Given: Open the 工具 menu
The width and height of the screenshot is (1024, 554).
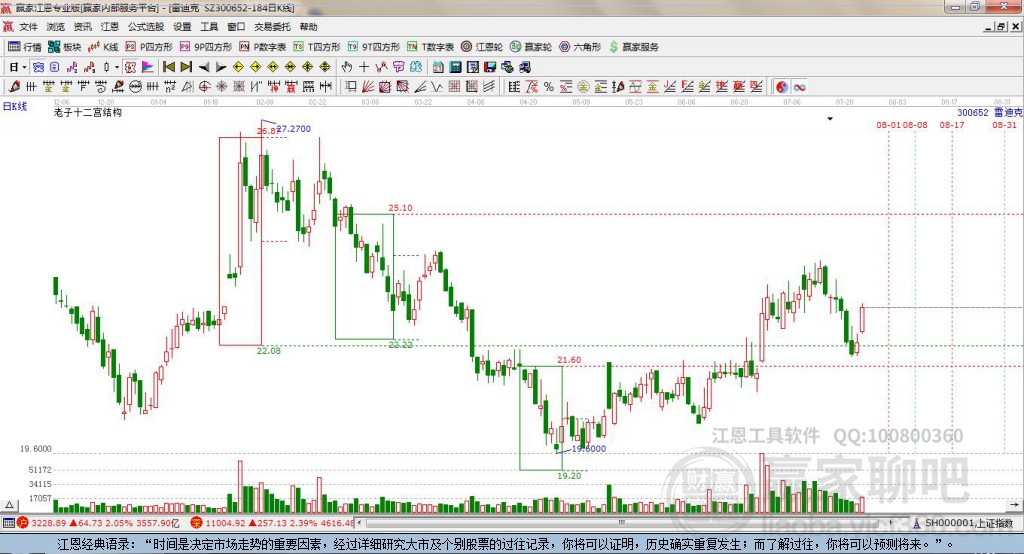Looking at the screenshot, I should 209,27.
